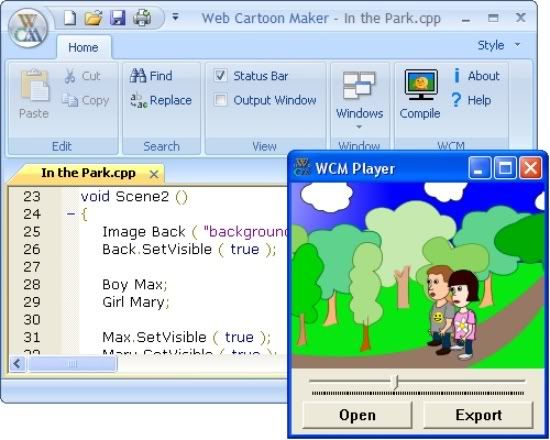
Task: Save file with the floppy disk icon
Action: 118,18
